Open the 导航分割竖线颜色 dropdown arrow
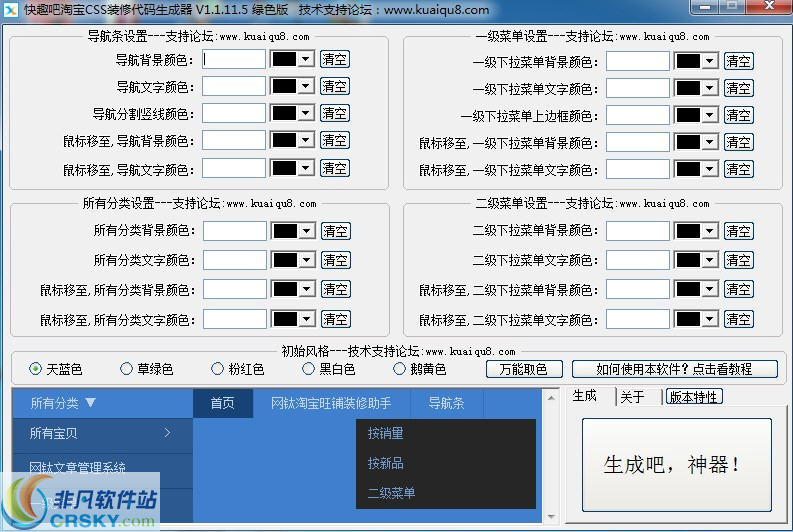This screenshot has width=793, height=532. click(x=305, y=113)
